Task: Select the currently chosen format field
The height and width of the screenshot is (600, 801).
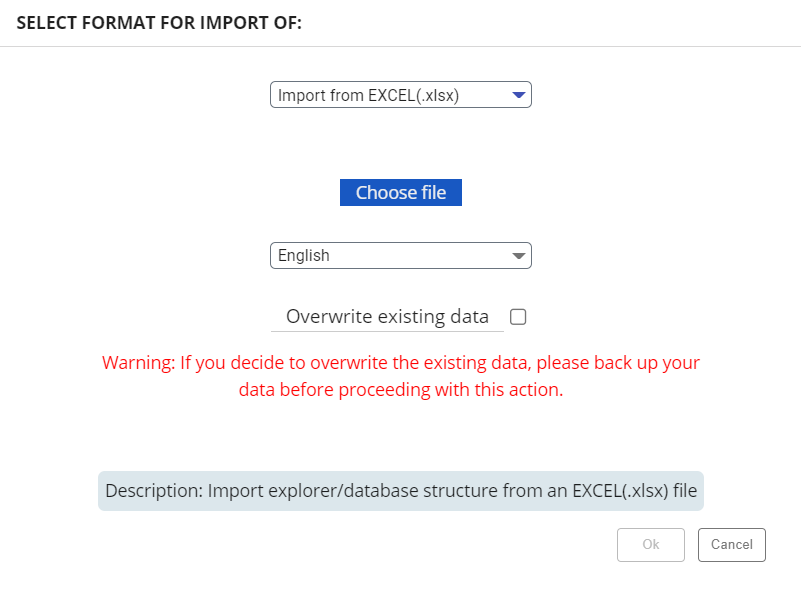Action: click(x=400, y=94)
